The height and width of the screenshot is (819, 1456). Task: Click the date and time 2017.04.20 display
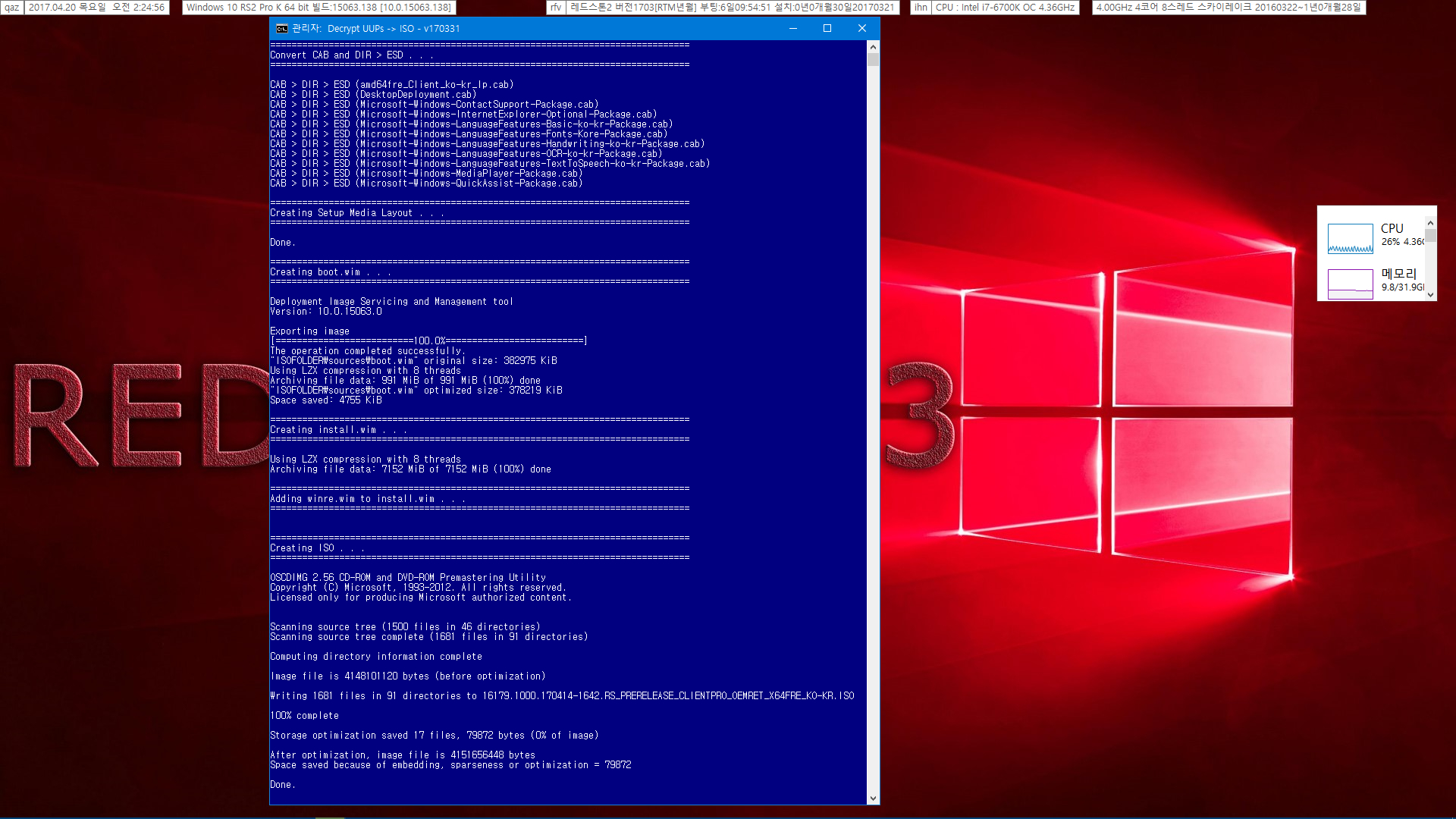coord(96,8)
